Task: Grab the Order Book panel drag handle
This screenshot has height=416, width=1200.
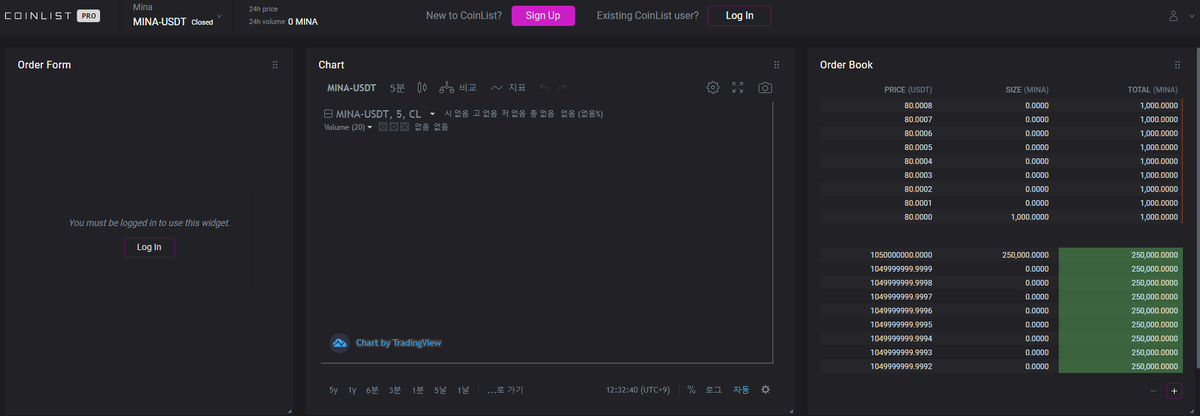Action: (x=1176, y=65)
